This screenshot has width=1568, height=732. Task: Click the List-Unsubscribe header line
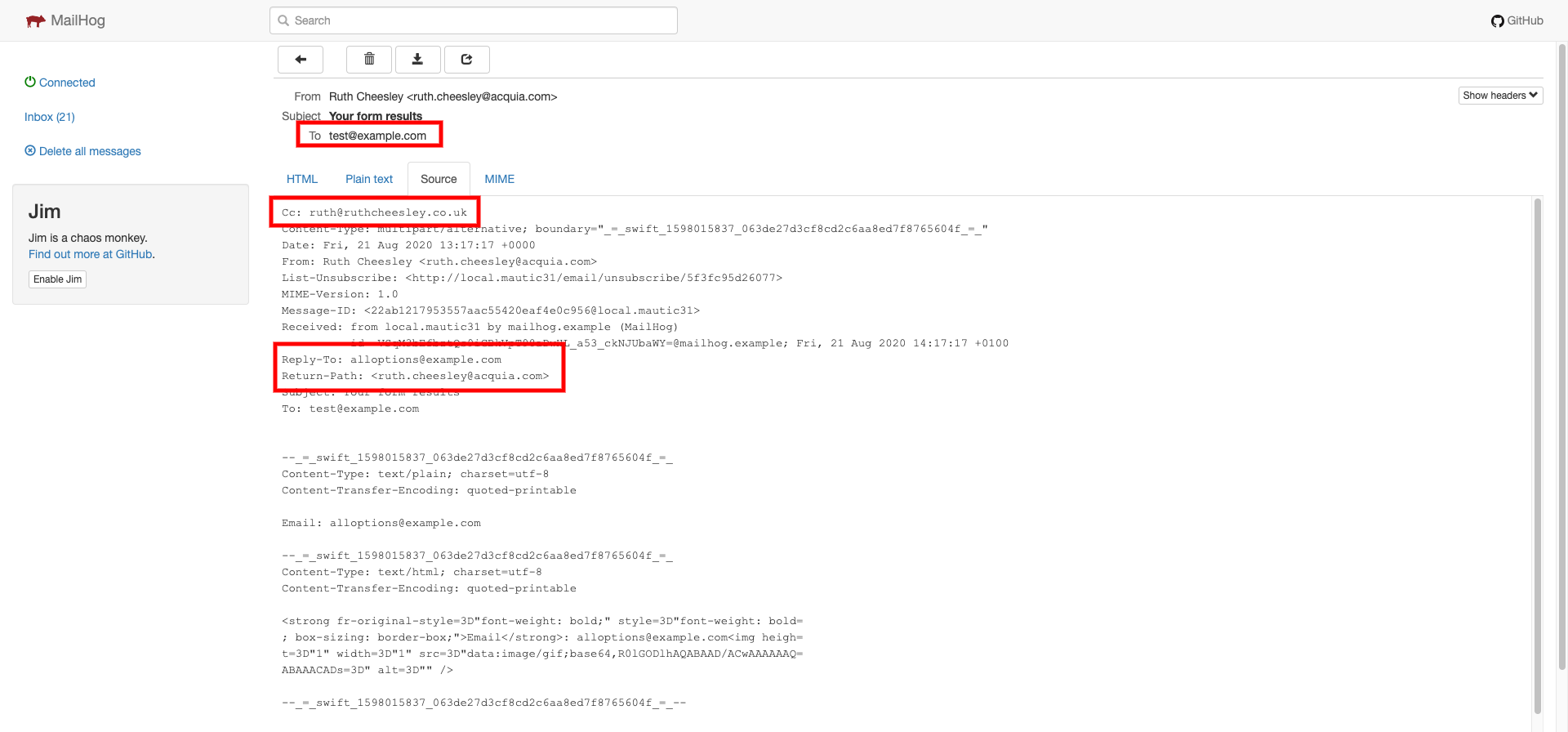click(x=532, y=278)
